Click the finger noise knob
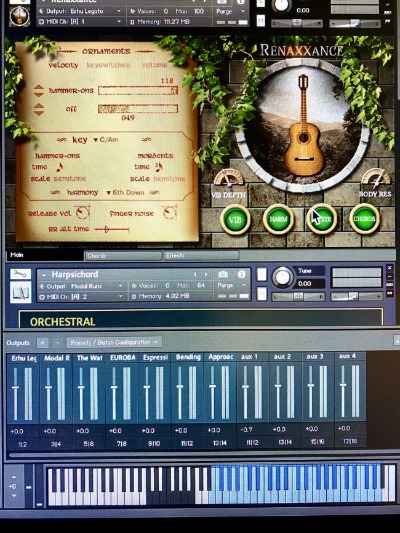Image resolution: width=400 pixels, height=533 pixels. click(x=169, y=213)
